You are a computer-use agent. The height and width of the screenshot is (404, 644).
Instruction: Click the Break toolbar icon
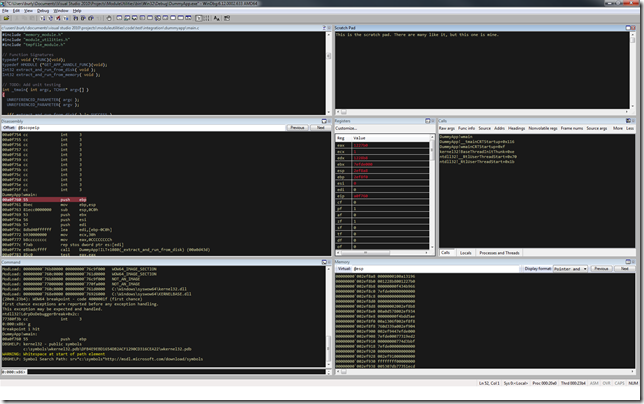[x=66, y=18]
